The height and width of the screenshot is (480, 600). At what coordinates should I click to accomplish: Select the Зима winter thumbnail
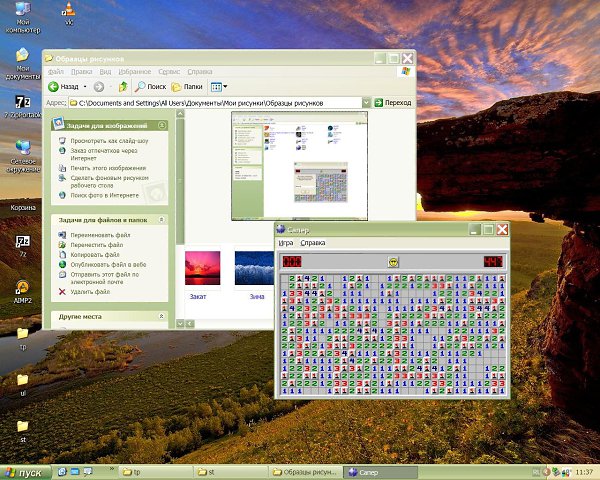tap(255, 268)
